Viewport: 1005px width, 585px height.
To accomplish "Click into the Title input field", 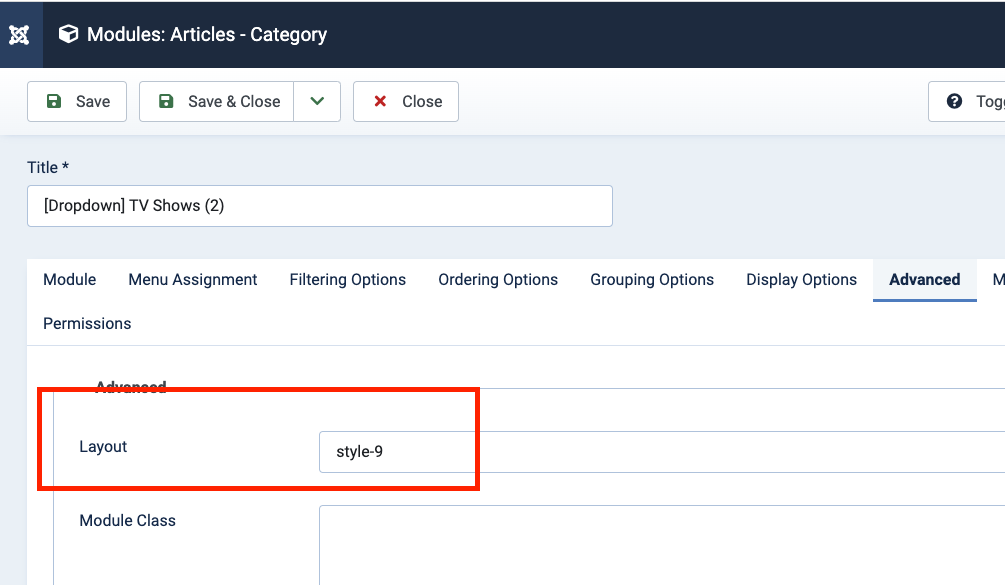I will tap(319, 206).
